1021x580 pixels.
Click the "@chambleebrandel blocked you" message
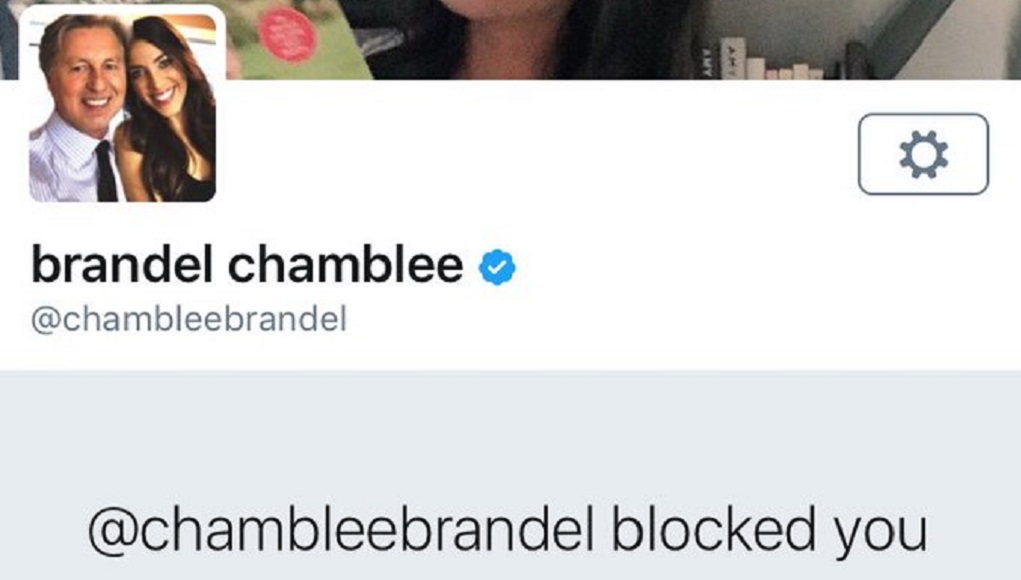507,531
